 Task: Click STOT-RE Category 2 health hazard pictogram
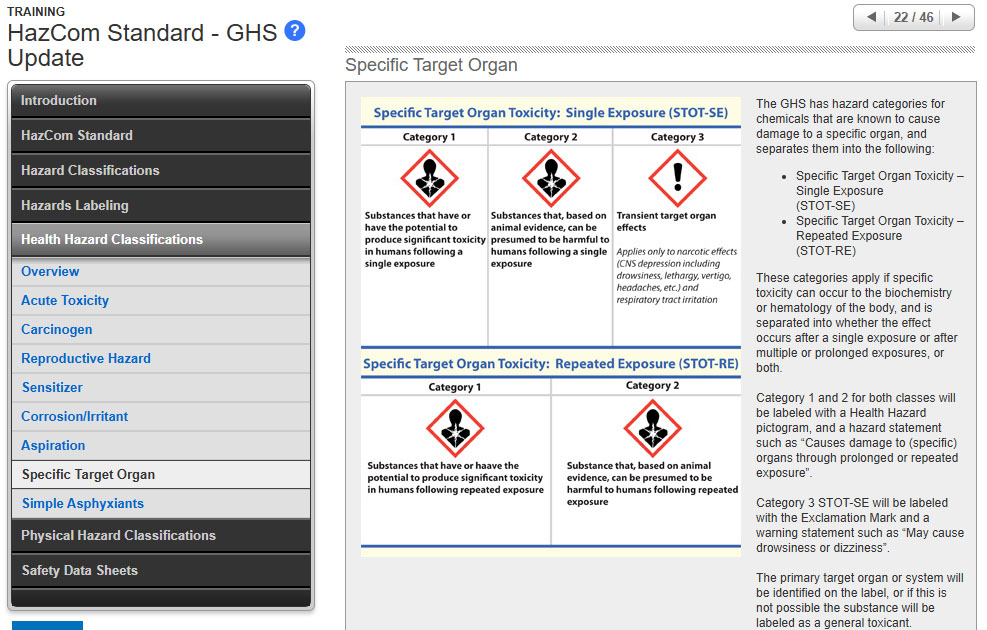[652, 428]
